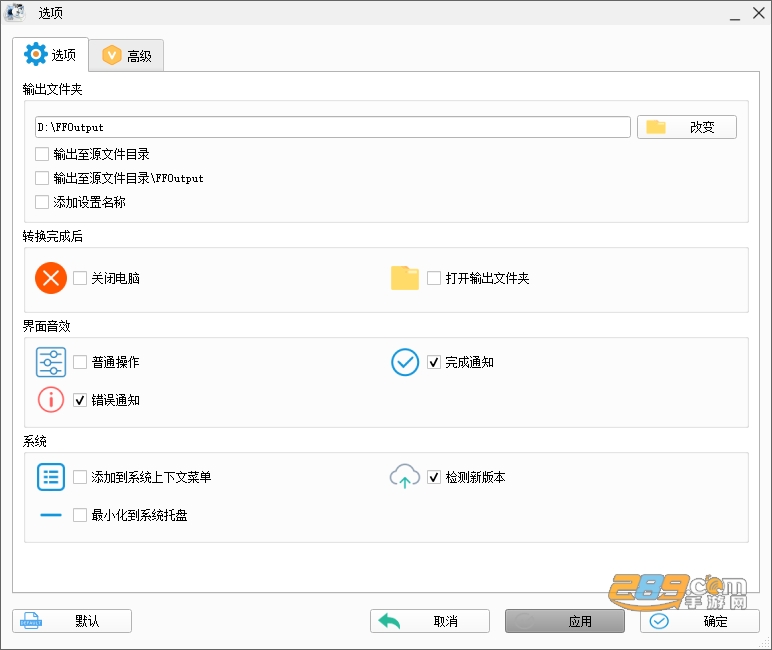Click the list icon for context menu

click(x=51, y=477)
